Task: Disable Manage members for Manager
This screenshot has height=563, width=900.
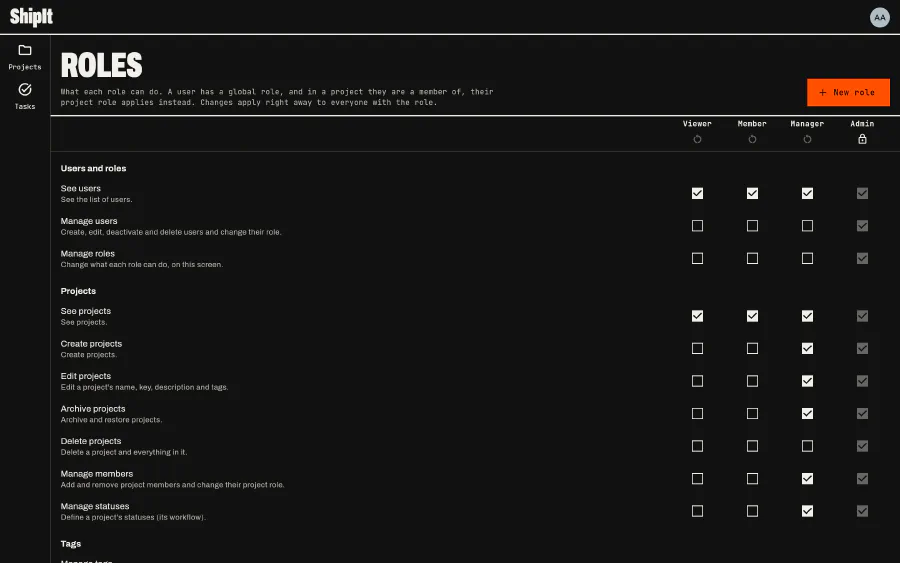Action: tap(807, 479)
